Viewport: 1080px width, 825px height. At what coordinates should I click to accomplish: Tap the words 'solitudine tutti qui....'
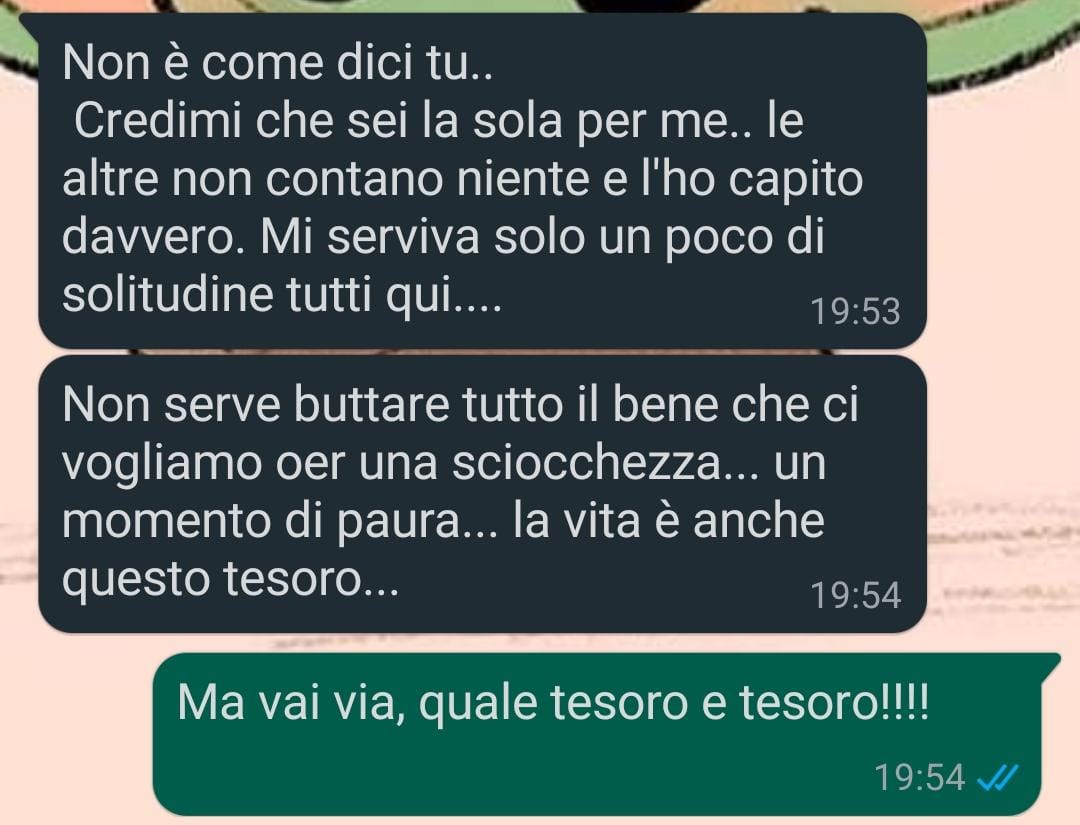pyautogui.click(x=281, y=296)
